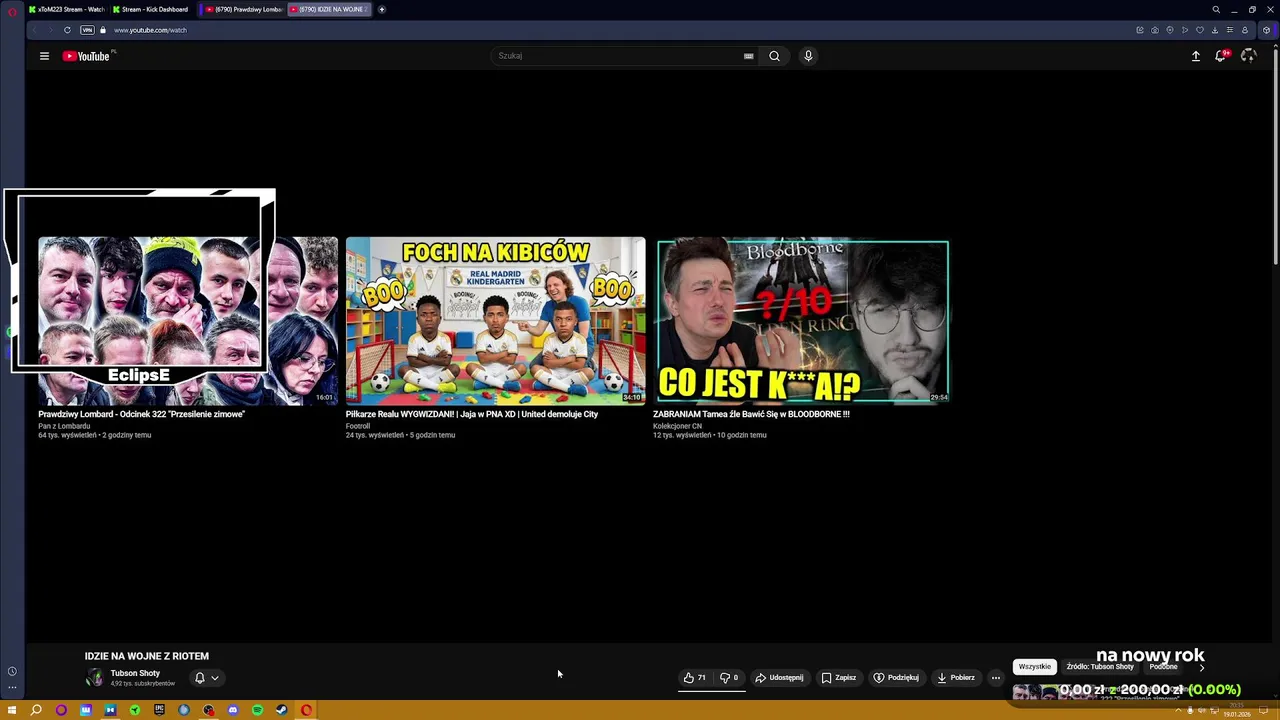1280x720 pixels.
Task: Toggle subscription notification bell
Action: click(199, 678)
